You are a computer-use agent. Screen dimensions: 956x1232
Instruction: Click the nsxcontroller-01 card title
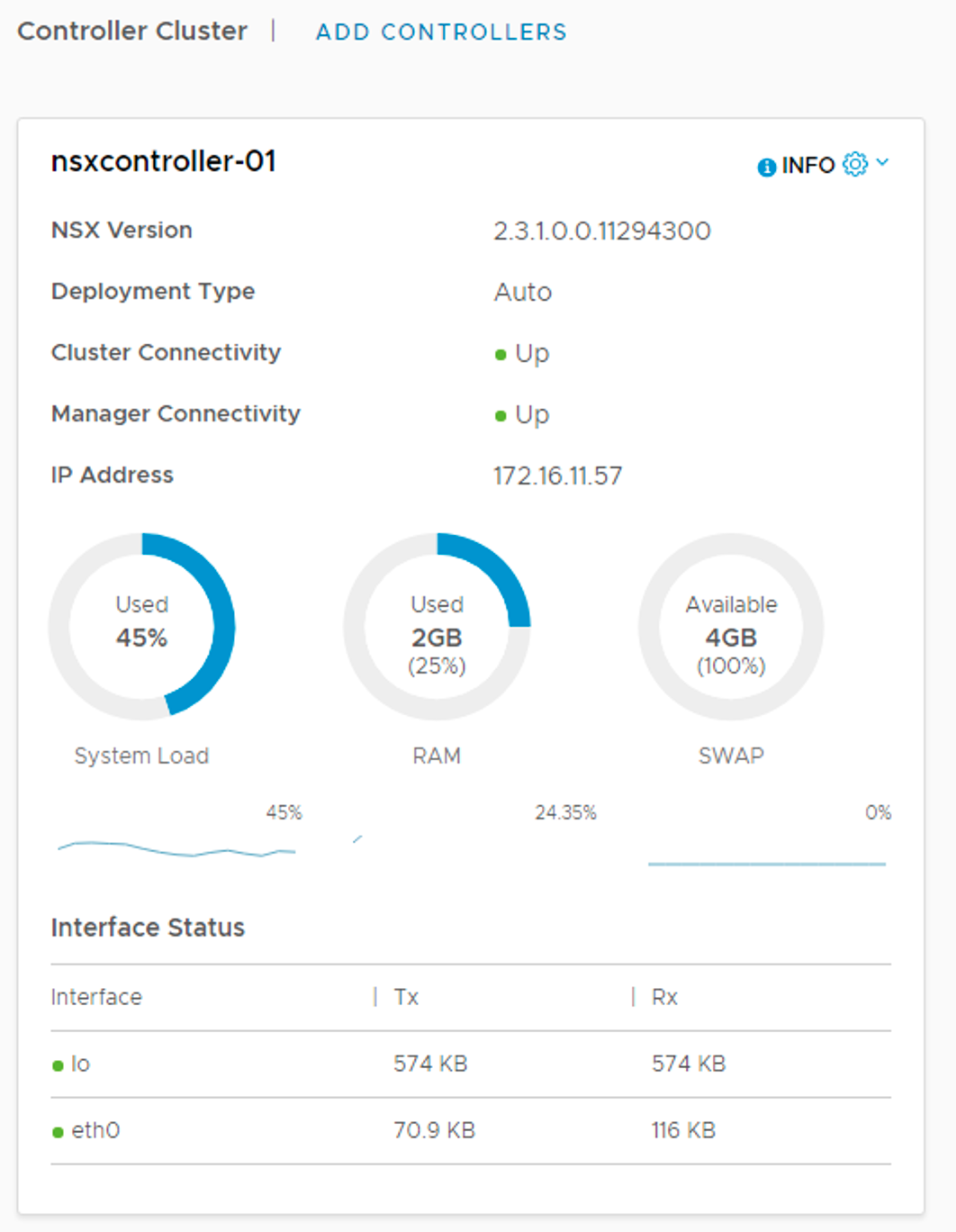pos(163,161)
